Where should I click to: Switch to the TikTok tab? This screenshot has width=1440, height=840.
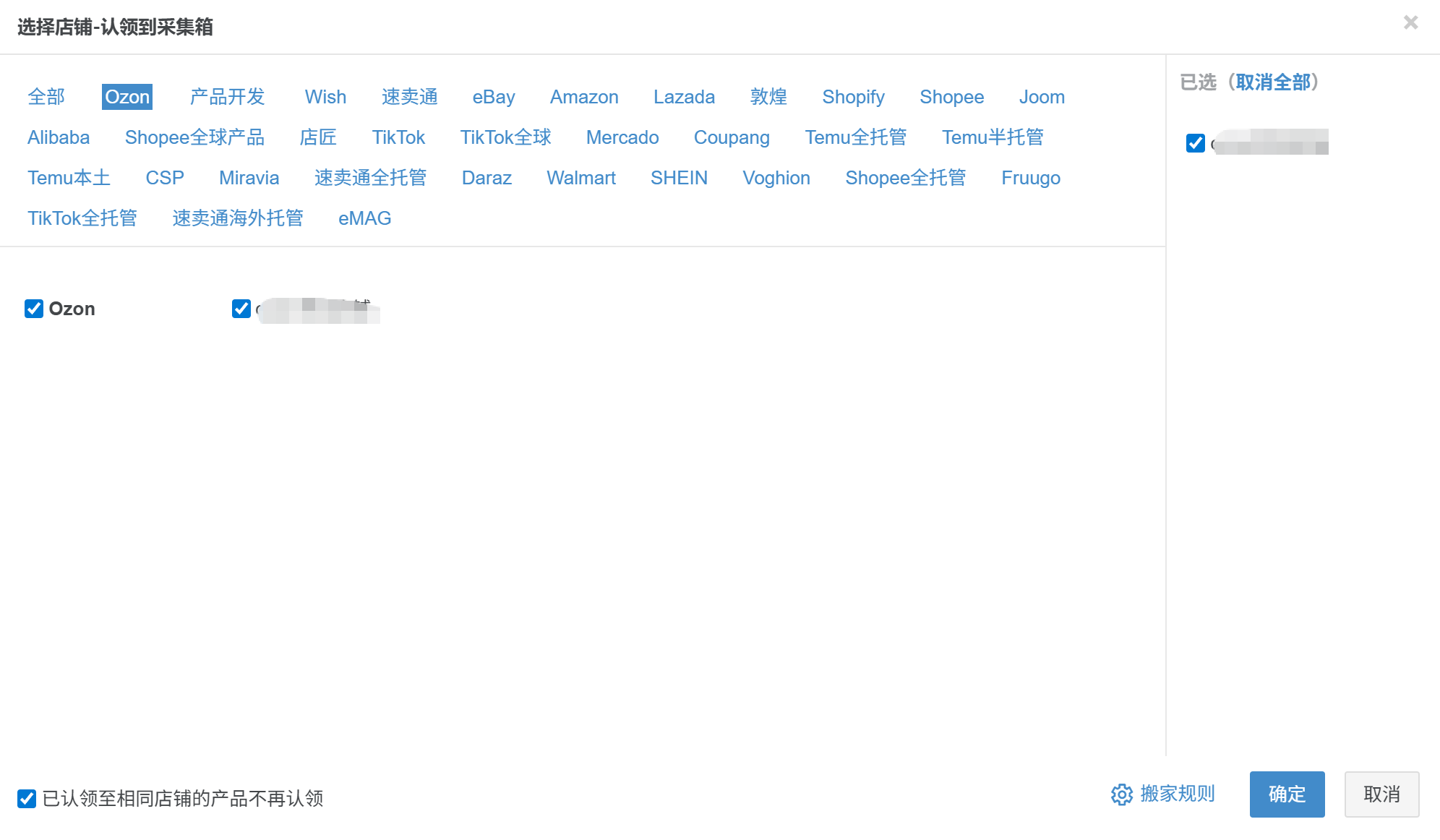(399, 137)
